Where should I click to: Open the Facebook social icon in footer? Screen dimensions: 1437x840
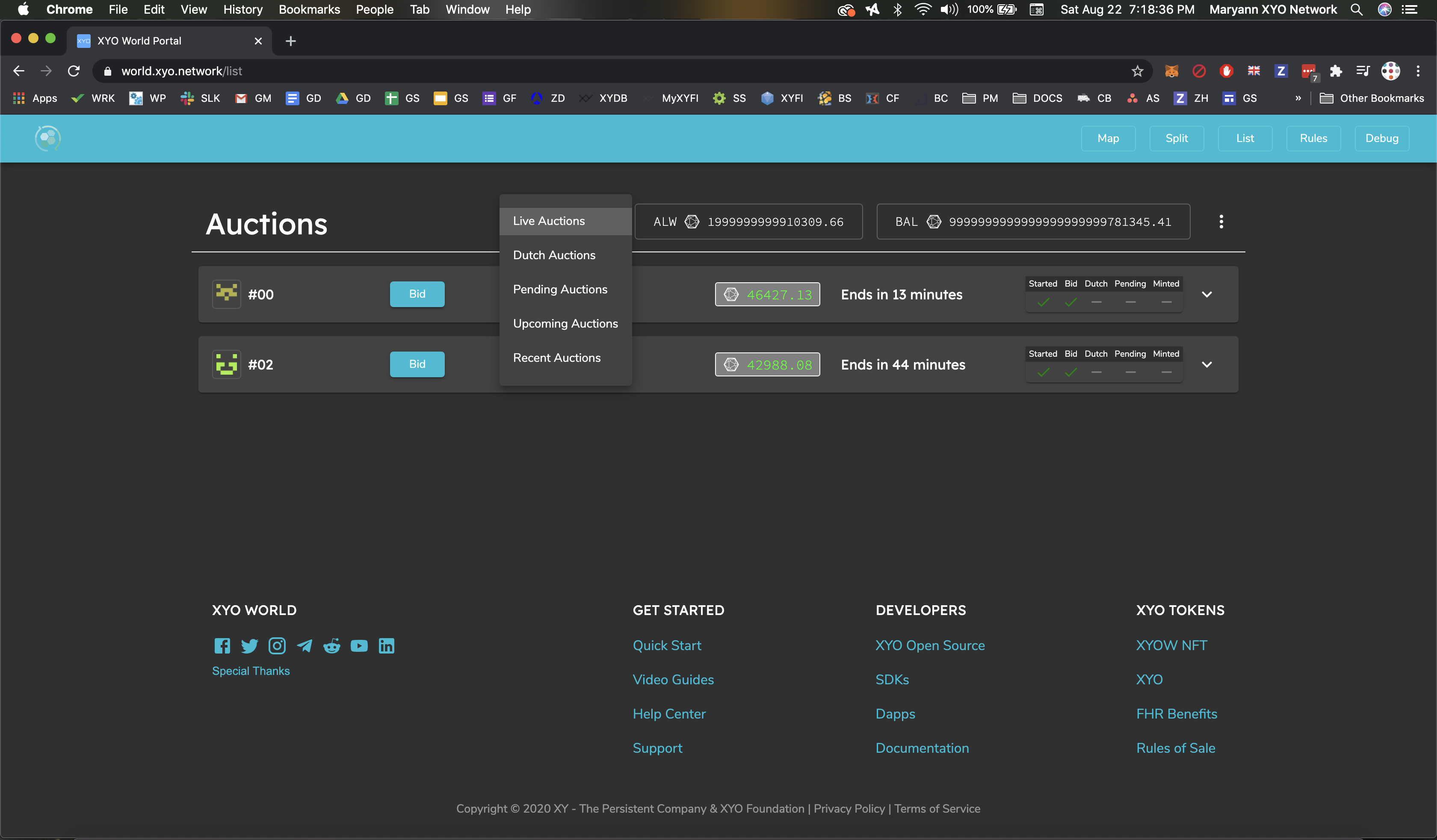[222, 645]
